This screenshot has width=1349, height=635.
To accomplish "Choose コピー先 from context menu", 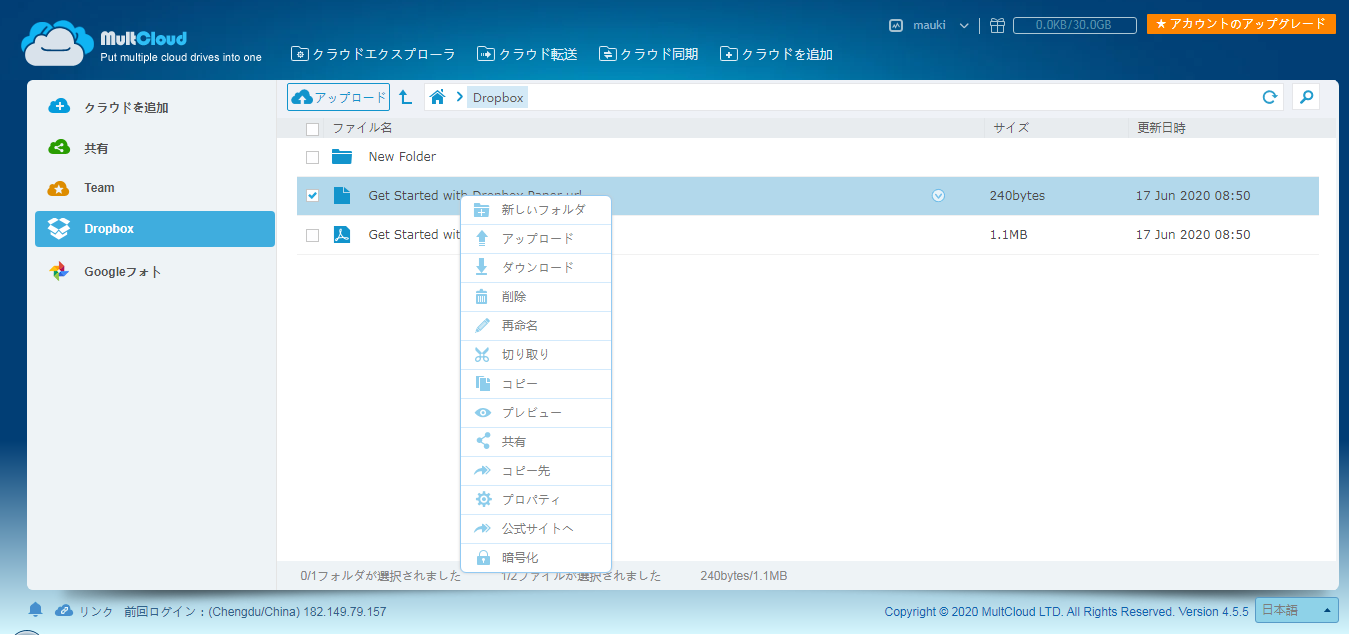I will tap(536, 471).
